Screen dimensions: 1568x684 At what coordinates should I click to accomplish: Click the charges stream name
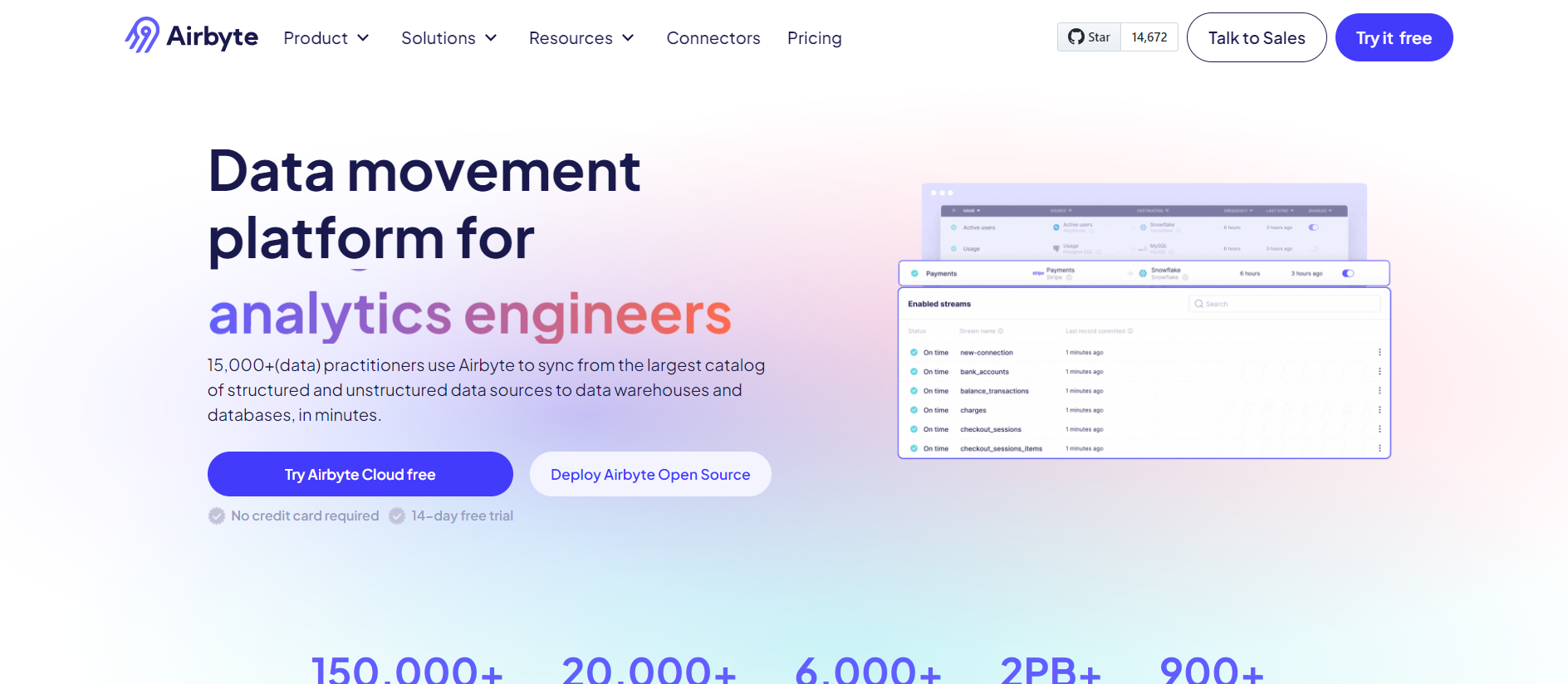(973, 410)
